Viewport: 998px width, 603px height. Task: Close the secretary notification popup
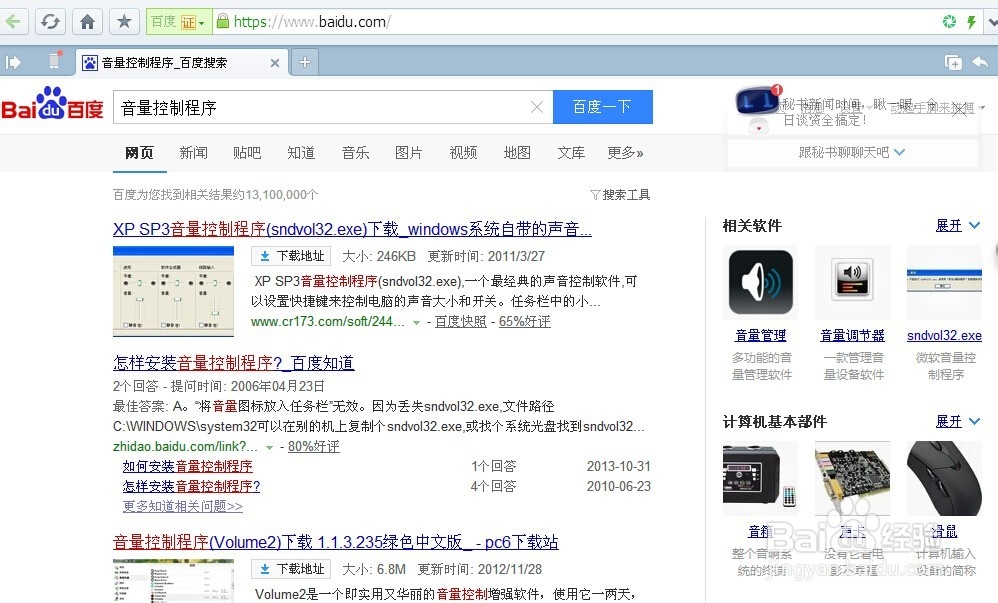[960, 110]
